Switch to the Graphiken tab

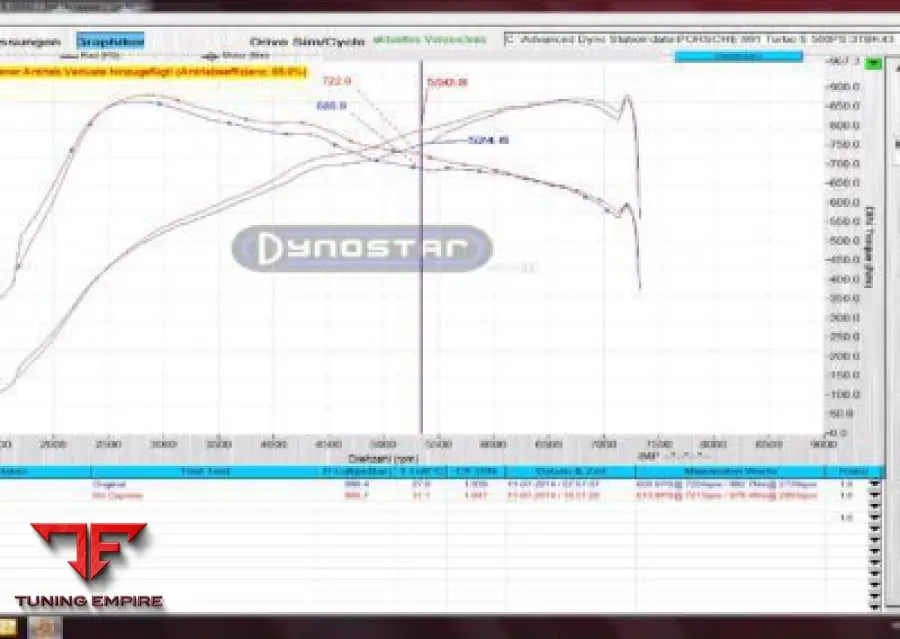(110, 41)
